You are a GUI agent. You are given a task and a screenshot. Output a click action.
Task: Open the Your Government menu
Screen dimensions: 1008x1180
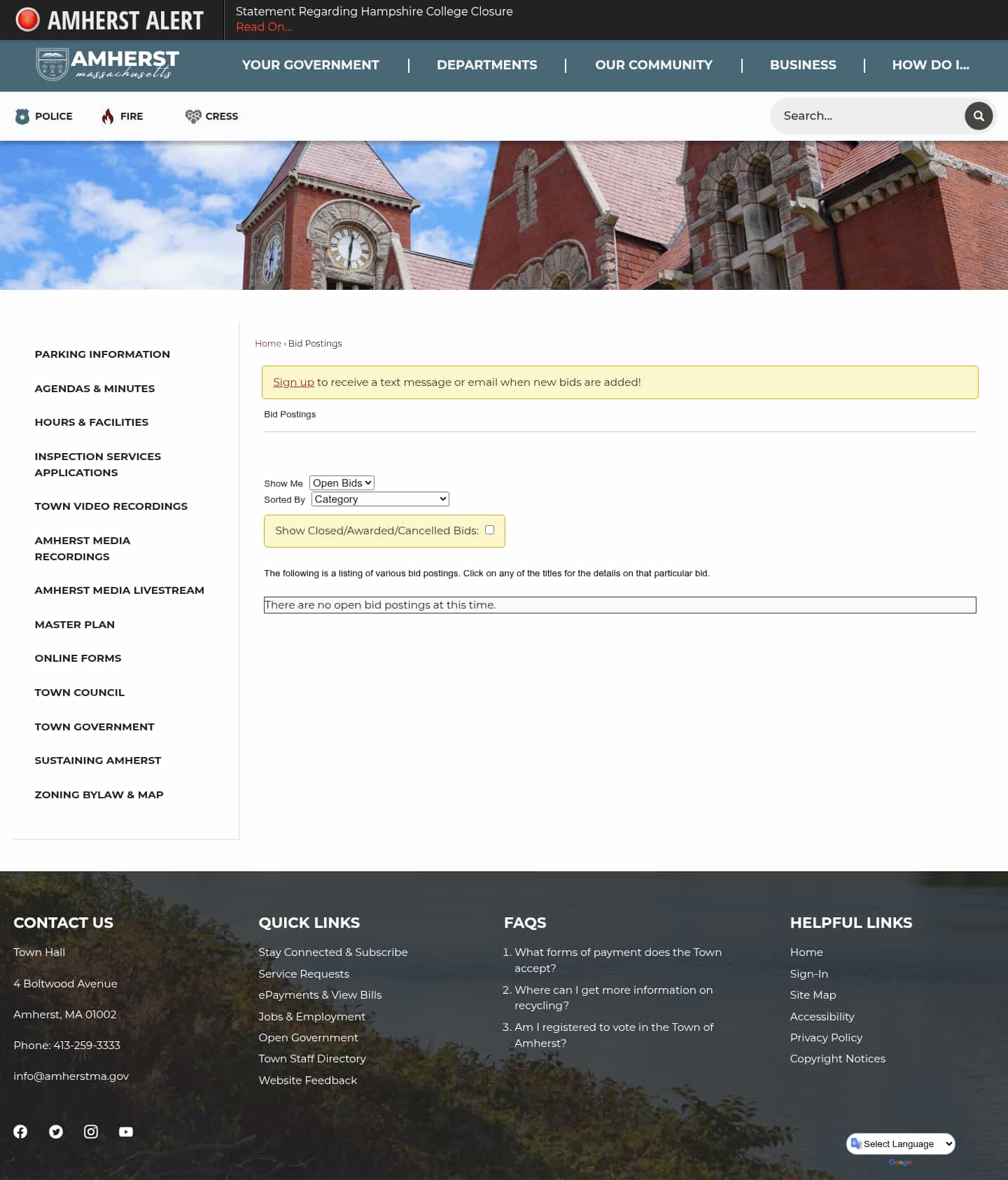[x=311, y=65]
